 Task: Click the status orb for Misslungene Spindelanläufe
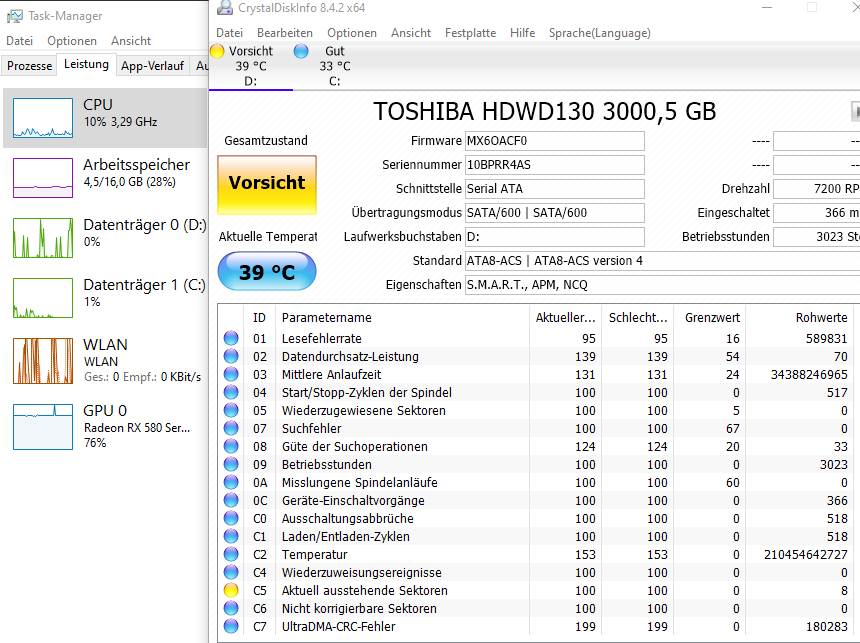(231, 483)
